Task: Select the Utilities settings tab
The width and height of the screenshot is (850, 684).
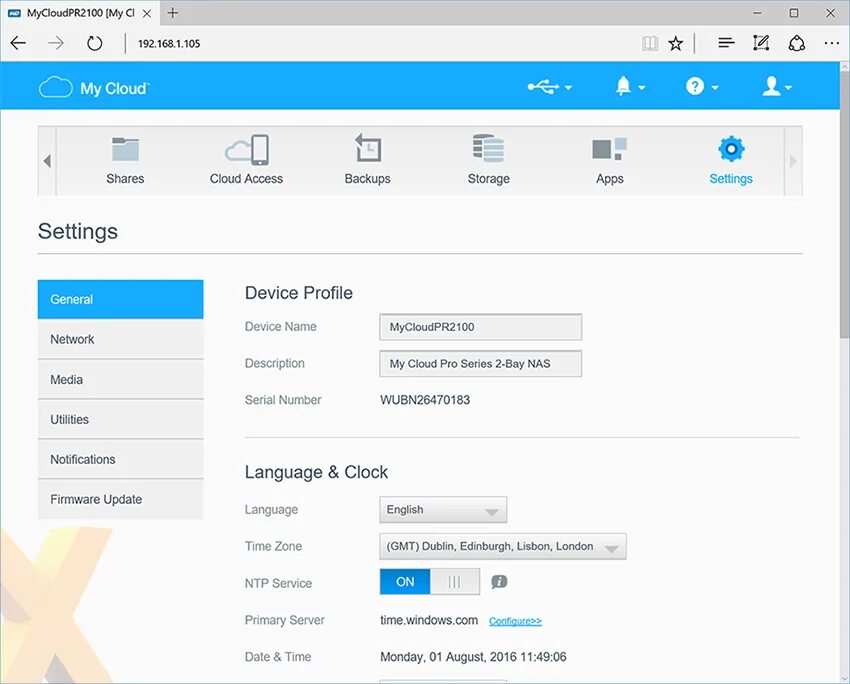Action: click(x=120, y=420)
